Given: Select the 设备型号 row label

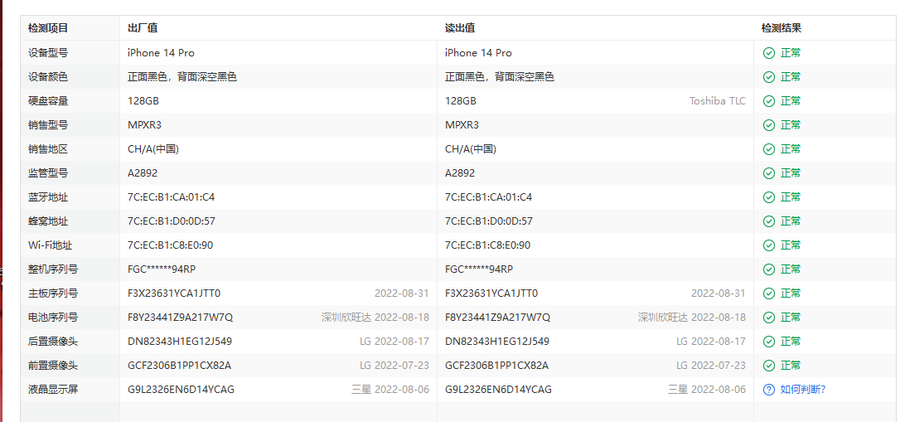Looking at the screenshot, I should point(48,53).
